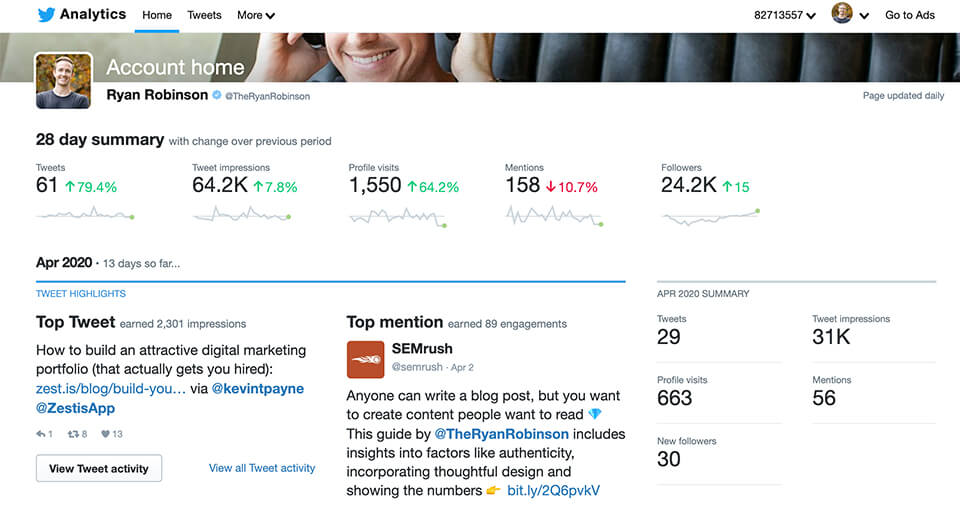Click the Twitter bird logo

[x=46, y=15]
